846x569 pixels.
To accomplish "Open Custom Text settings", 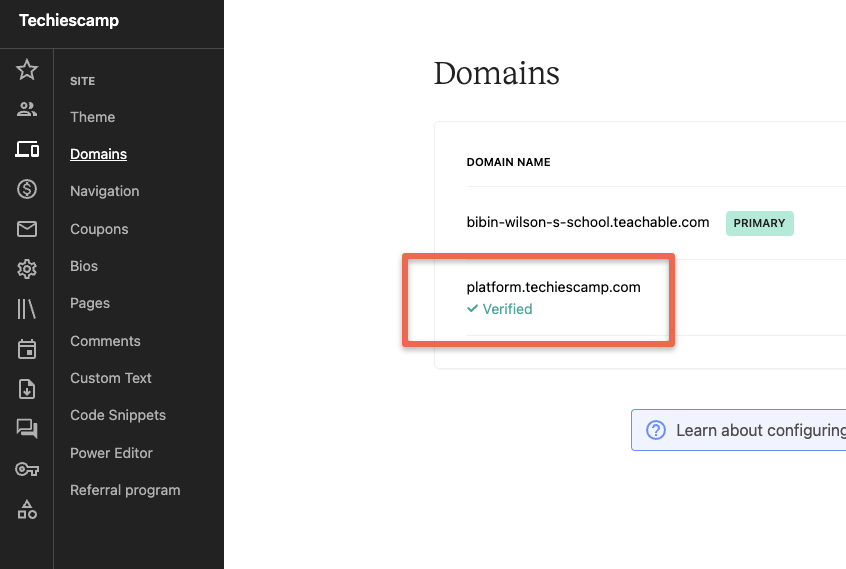I will 111,378.
